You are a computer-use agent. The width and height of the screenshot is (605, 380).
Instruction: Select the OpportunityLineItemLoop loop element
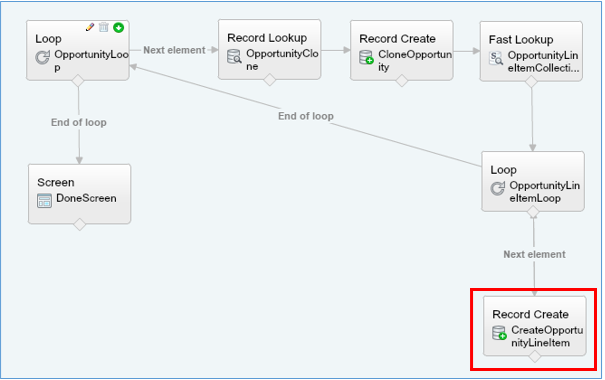533,181
